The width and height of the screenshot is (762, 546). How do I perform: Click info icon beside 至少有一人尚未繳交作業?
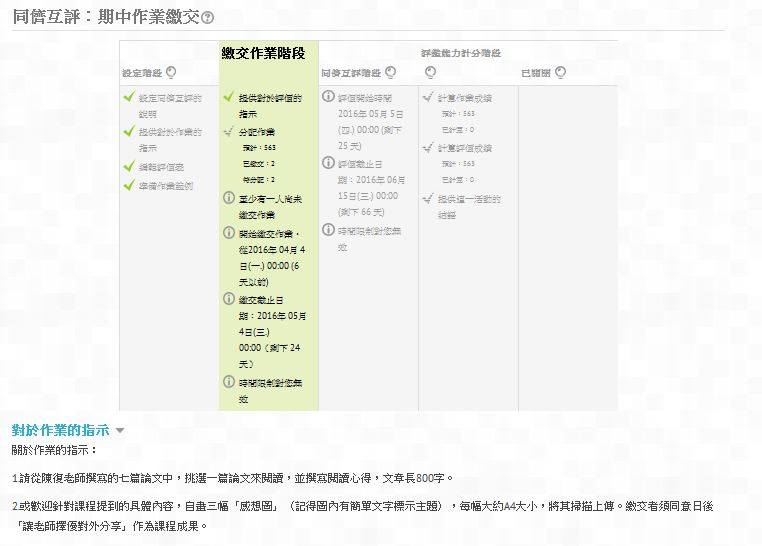tap(229, 198)
